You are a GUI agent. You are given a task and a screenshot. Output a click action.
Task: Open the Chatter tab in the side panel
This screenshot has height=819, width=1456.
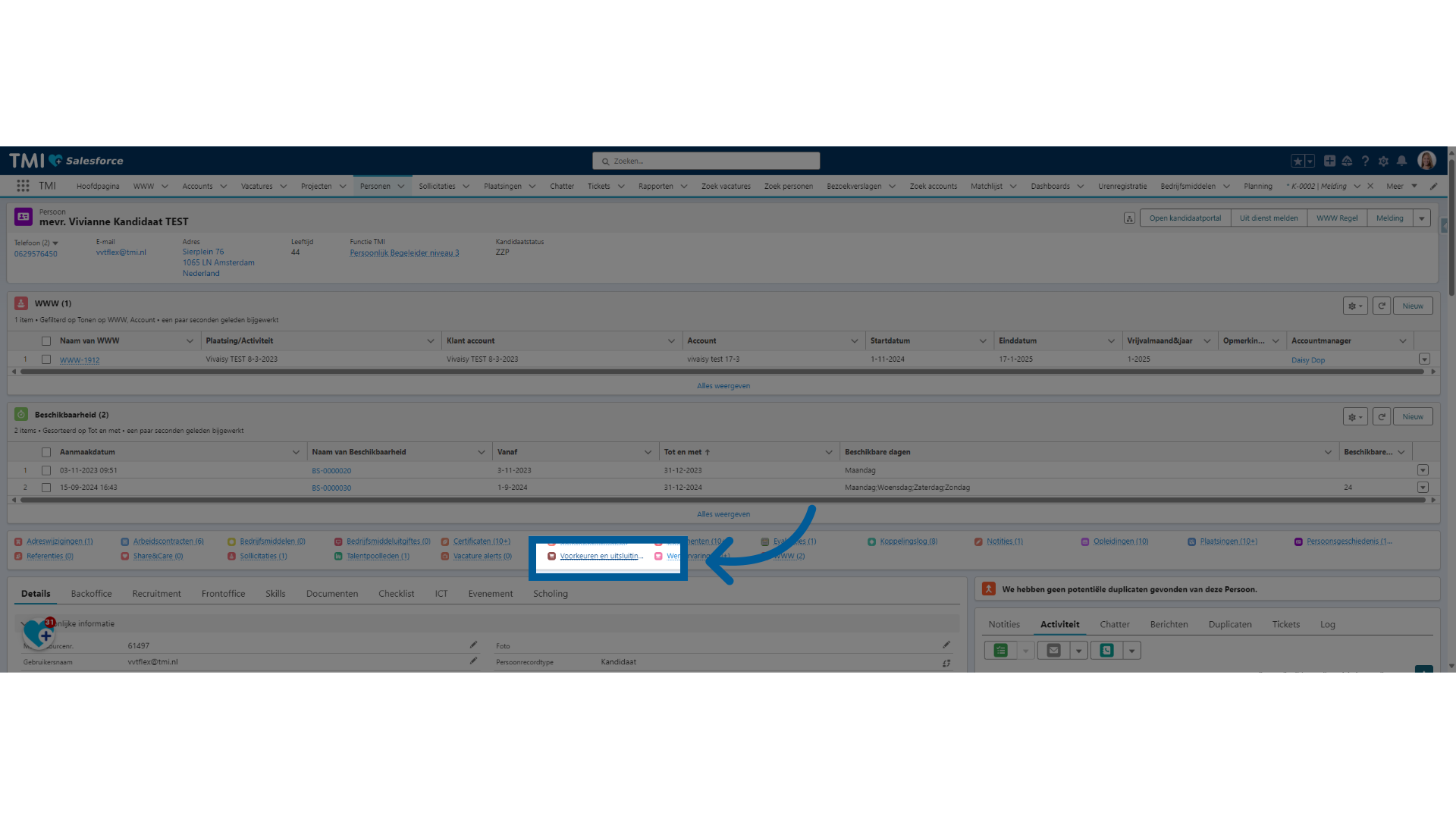[1114, 625]
